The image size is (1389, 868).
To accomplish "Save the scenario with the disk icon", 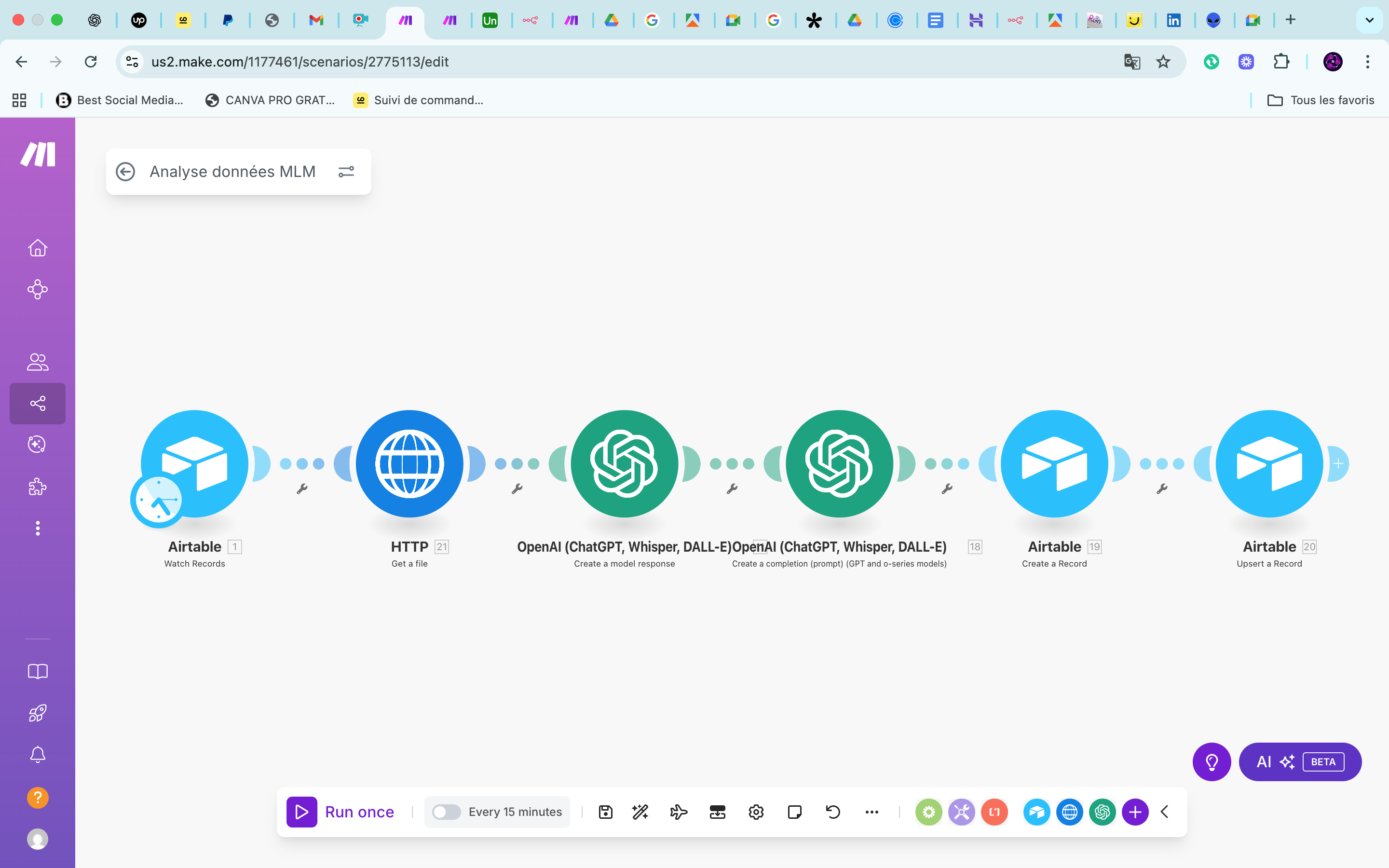I will [606, 812].
